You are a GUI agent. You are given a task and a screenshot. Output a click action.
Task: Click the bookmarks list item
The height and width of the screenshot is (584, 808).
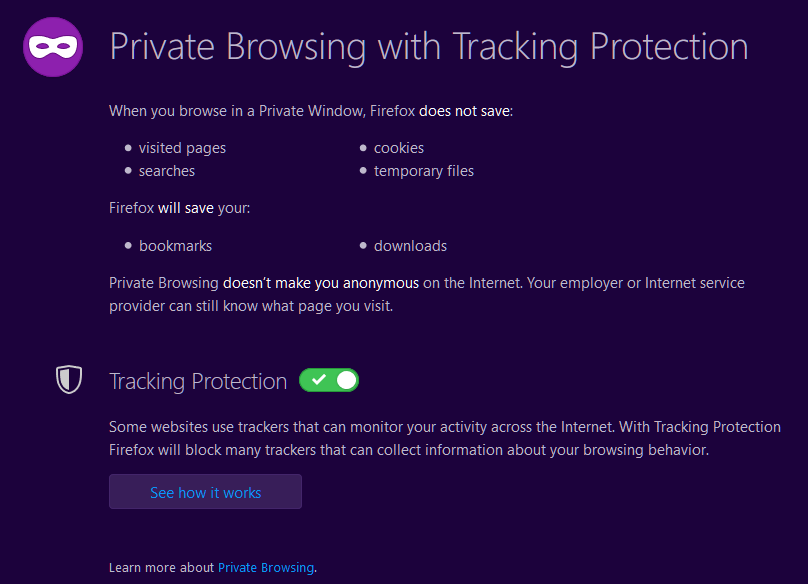pos(175,246)
